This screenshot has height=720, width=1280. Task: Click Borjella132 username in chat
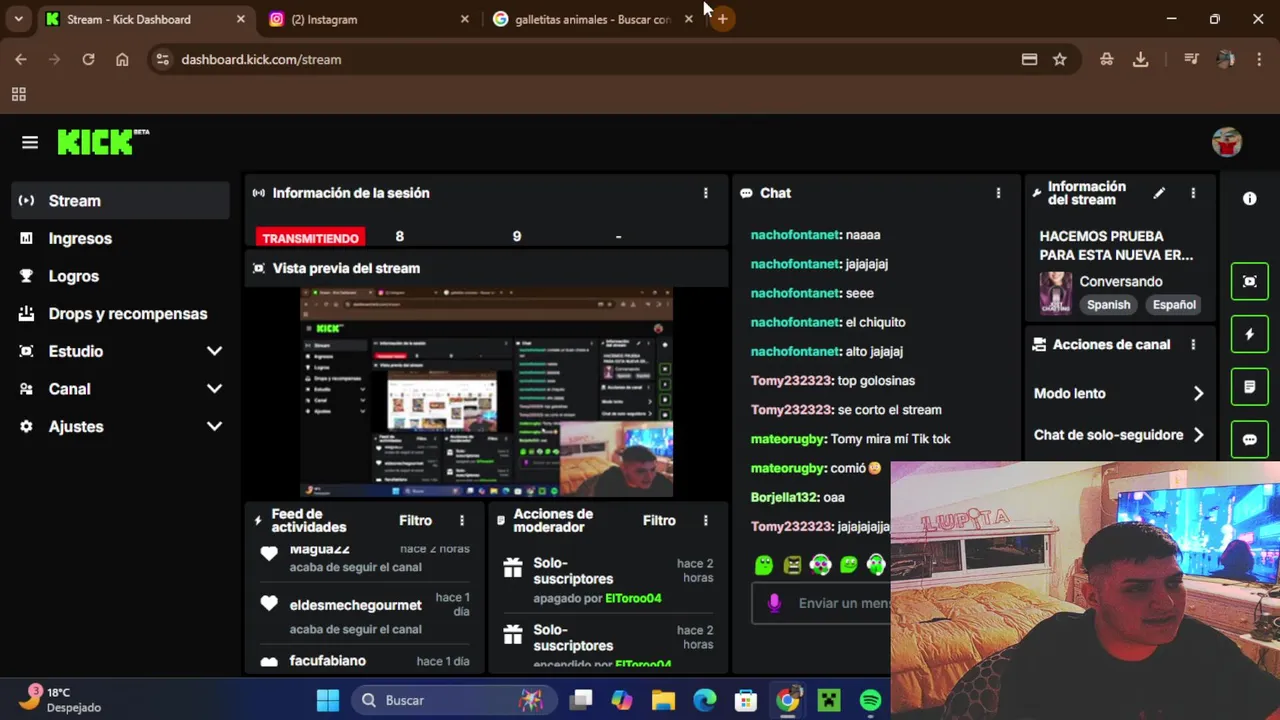785,497
